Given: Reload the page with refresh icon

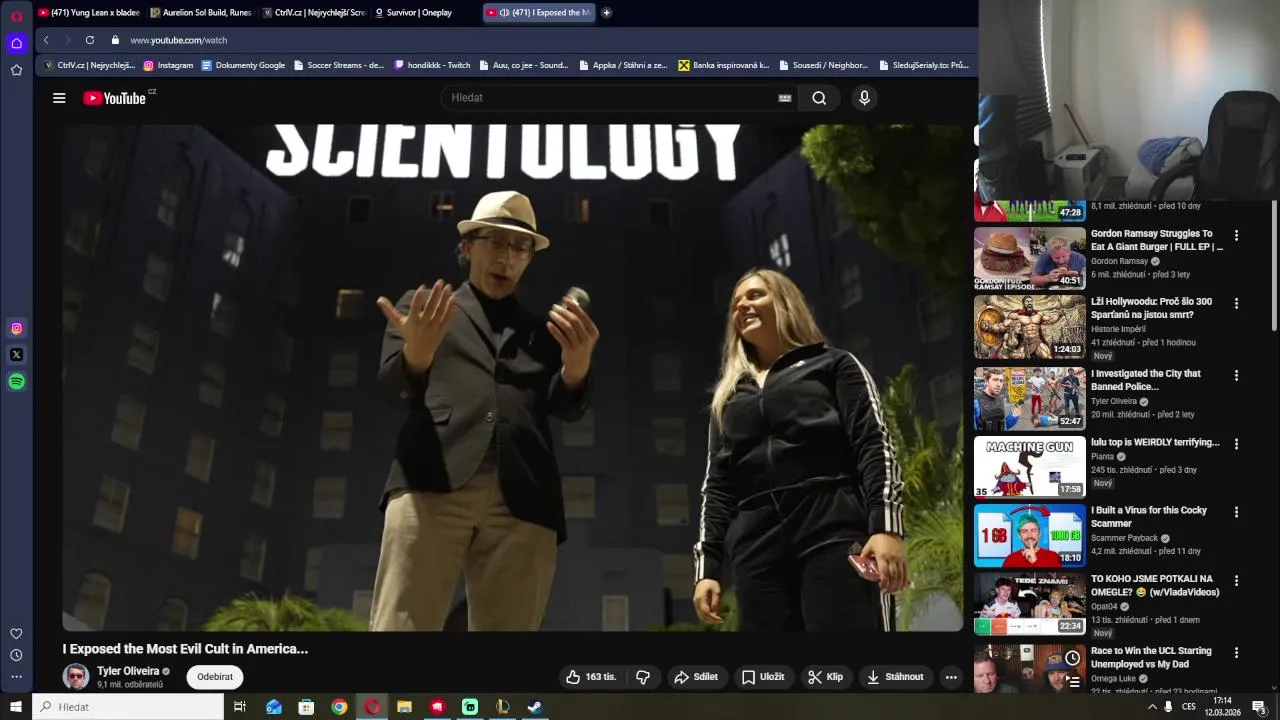Looking at the screenshot, I should click(90, 40).
